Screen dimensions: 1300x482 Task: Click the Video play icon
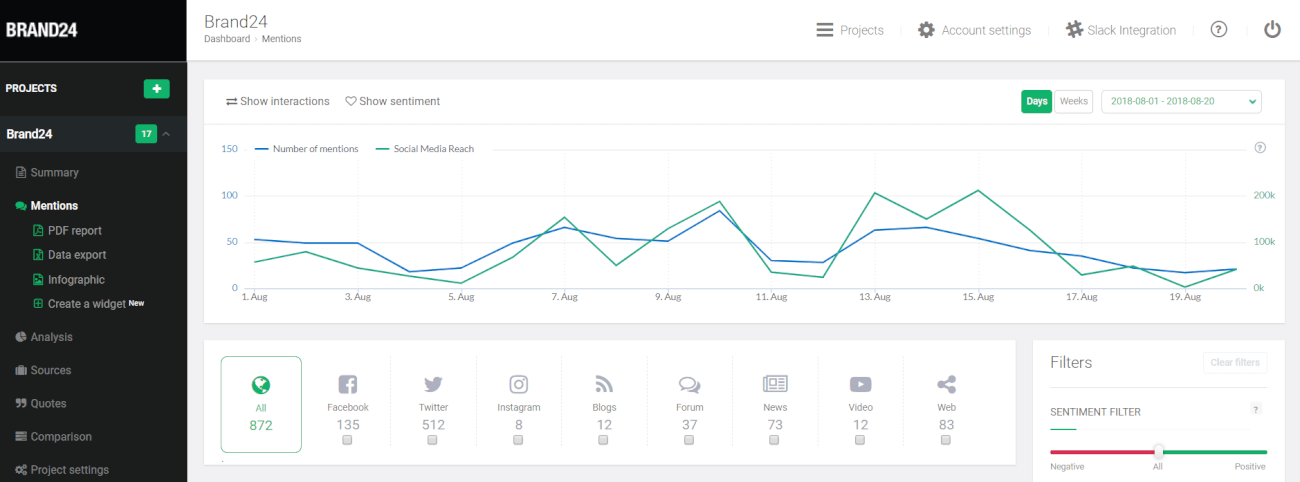(x=860, y=385)
